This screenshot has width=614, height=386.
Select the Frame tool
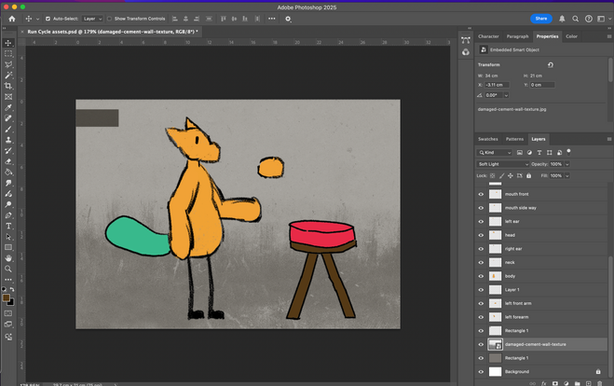click(8, 97)
